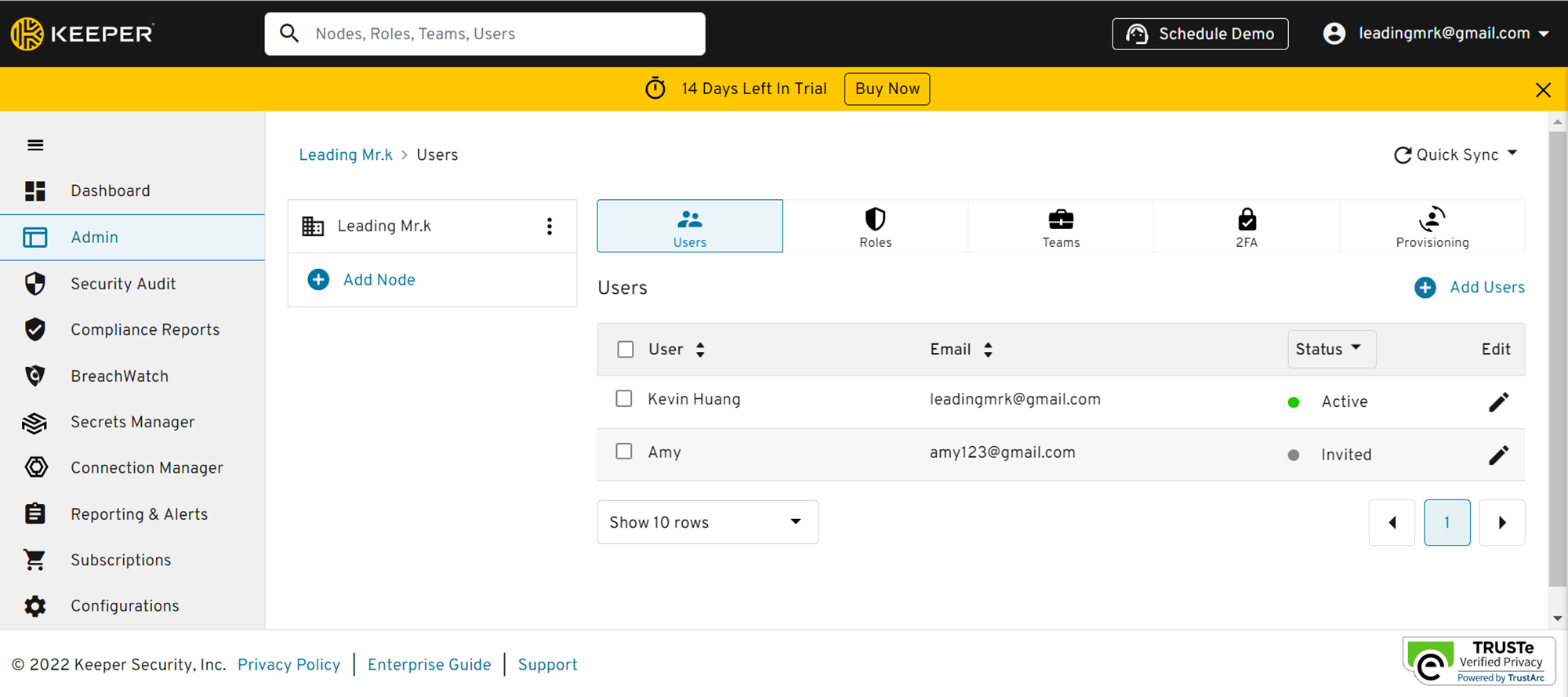Dismiss the trial banner with X
Screen dimensions: 1568x697
1543,89
